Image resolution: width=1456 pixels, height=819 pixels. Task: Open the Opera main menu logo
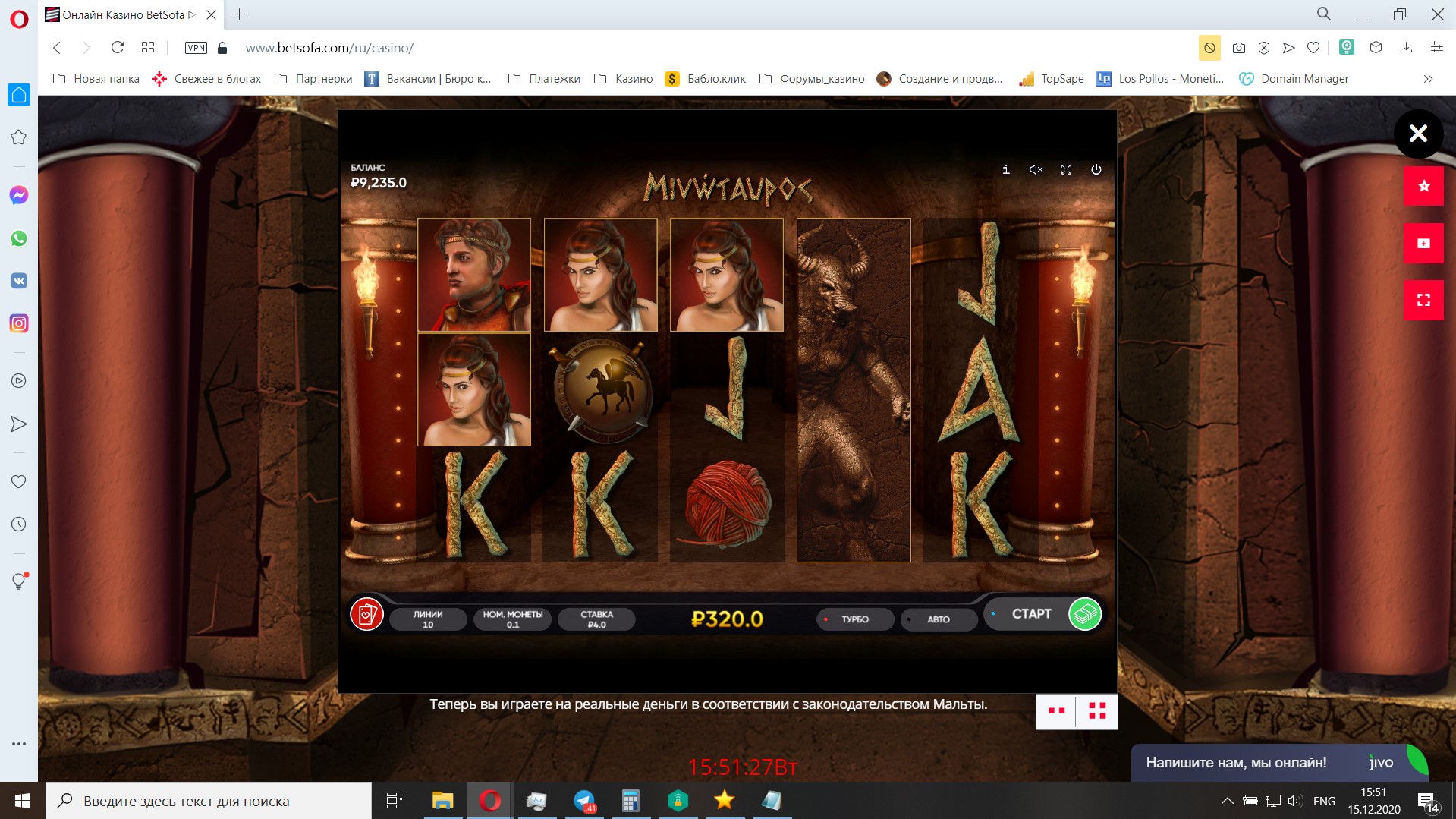[19, 19]
